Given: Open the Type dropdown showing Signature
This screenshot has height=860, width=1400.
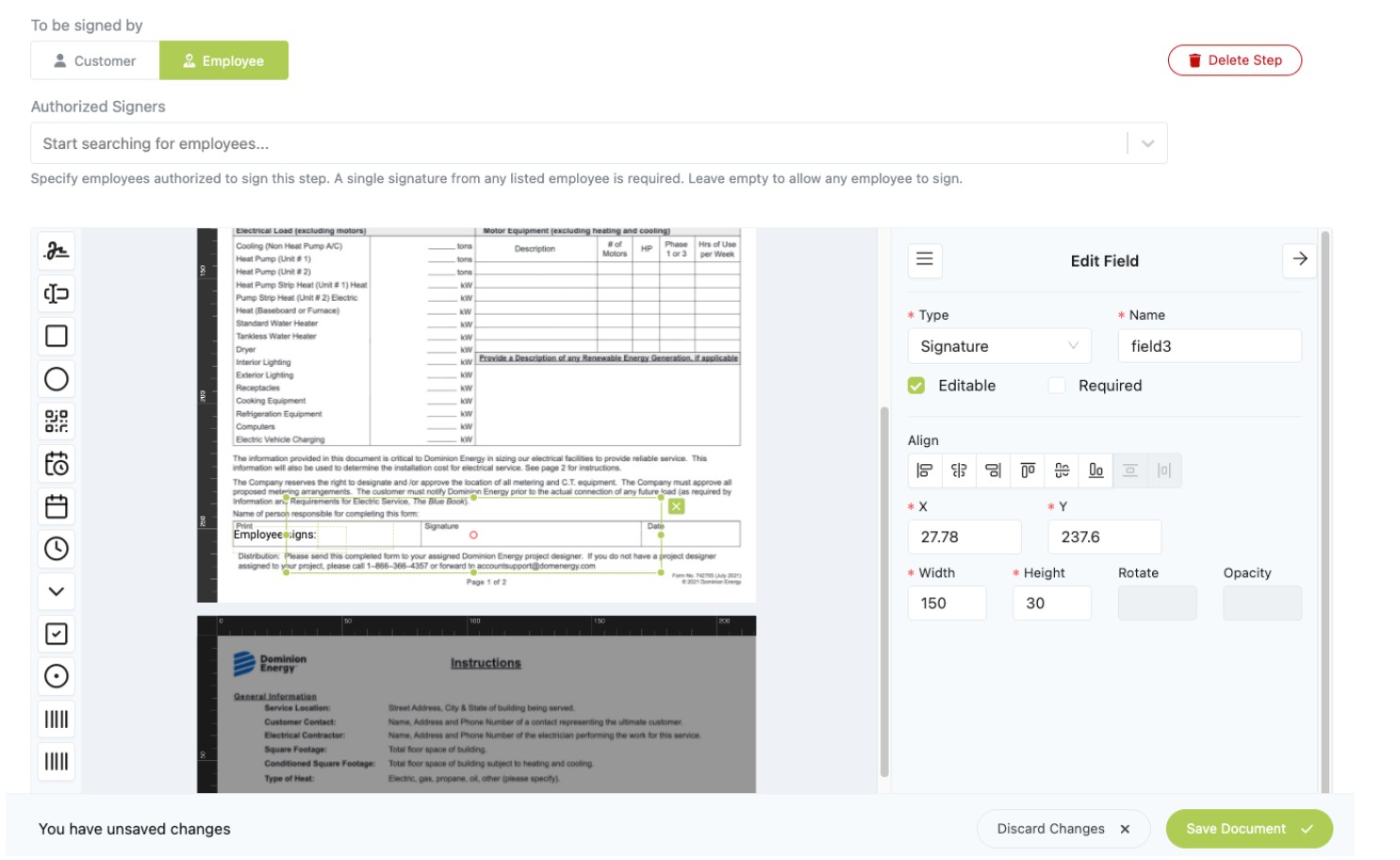Looking at the screenshot, I should (x=998, y=345).
